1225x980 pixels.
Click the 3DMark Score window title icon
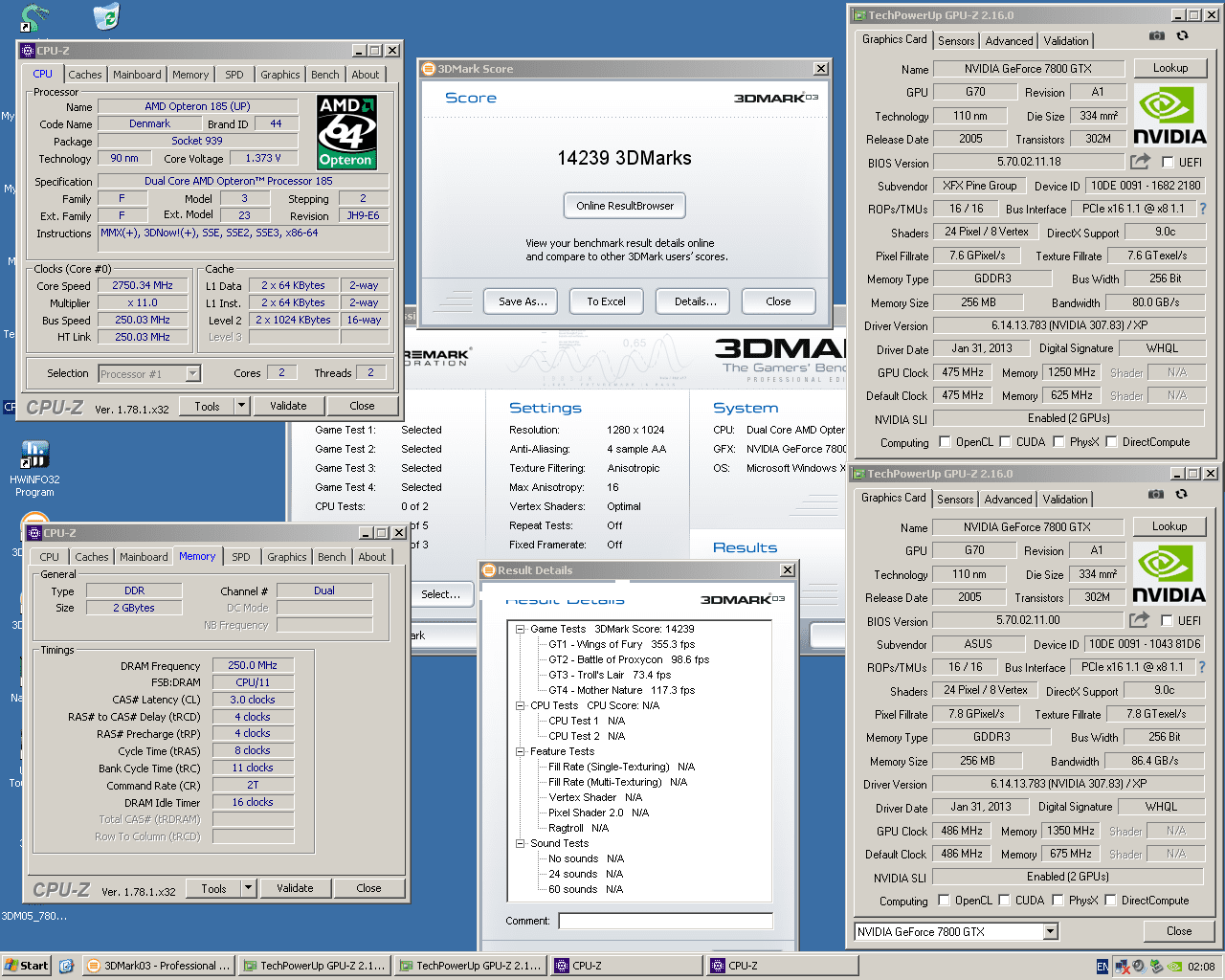click(x=429, y=69)
